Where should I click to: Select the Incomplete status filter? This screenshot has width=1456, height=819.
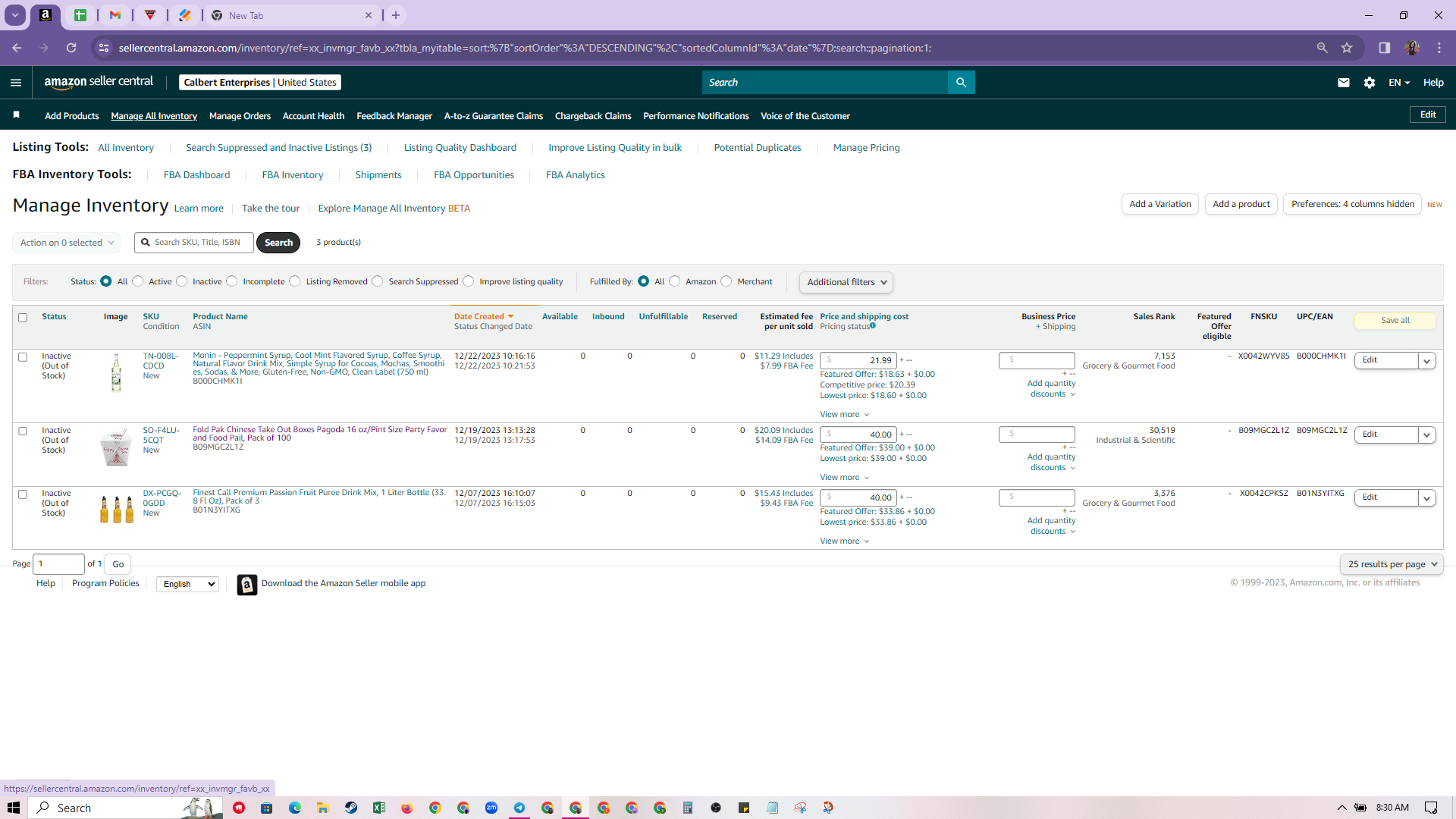click(x=232, y=281)
